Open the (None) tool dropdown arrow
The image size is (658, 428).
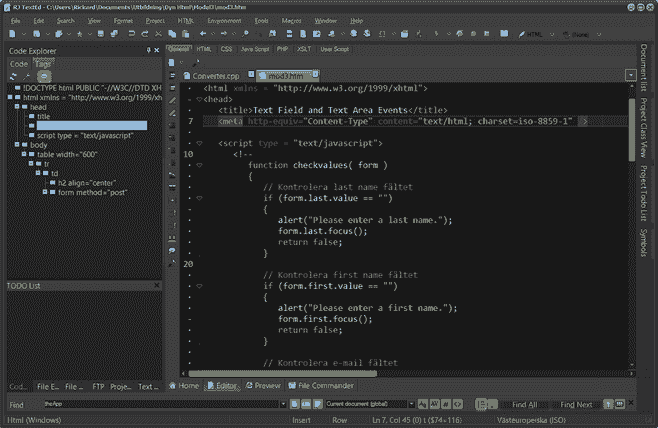click(x=599, y=34)
